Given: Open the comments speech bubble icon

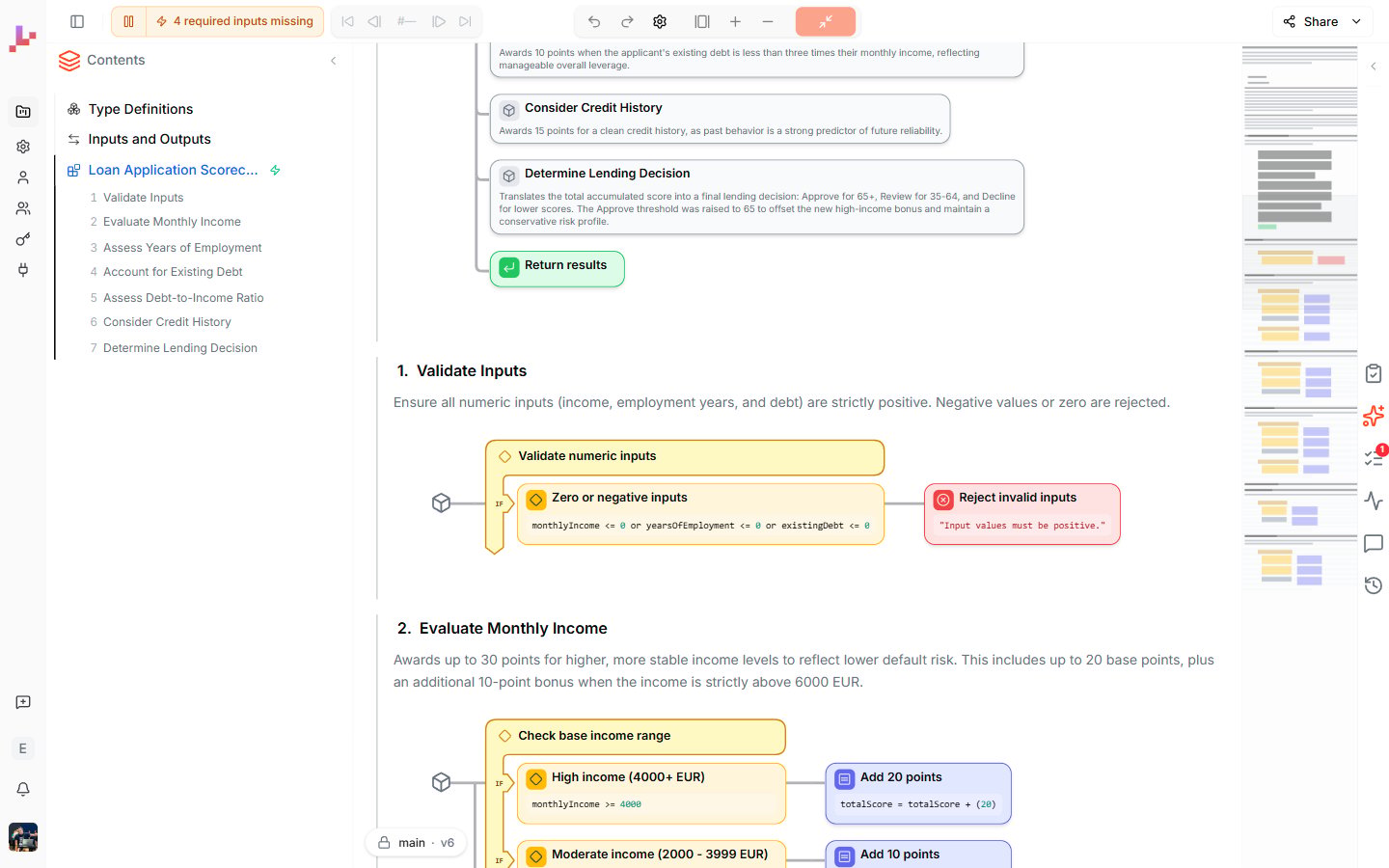Looking at the screenshot, I should [x=1374, y=543].
